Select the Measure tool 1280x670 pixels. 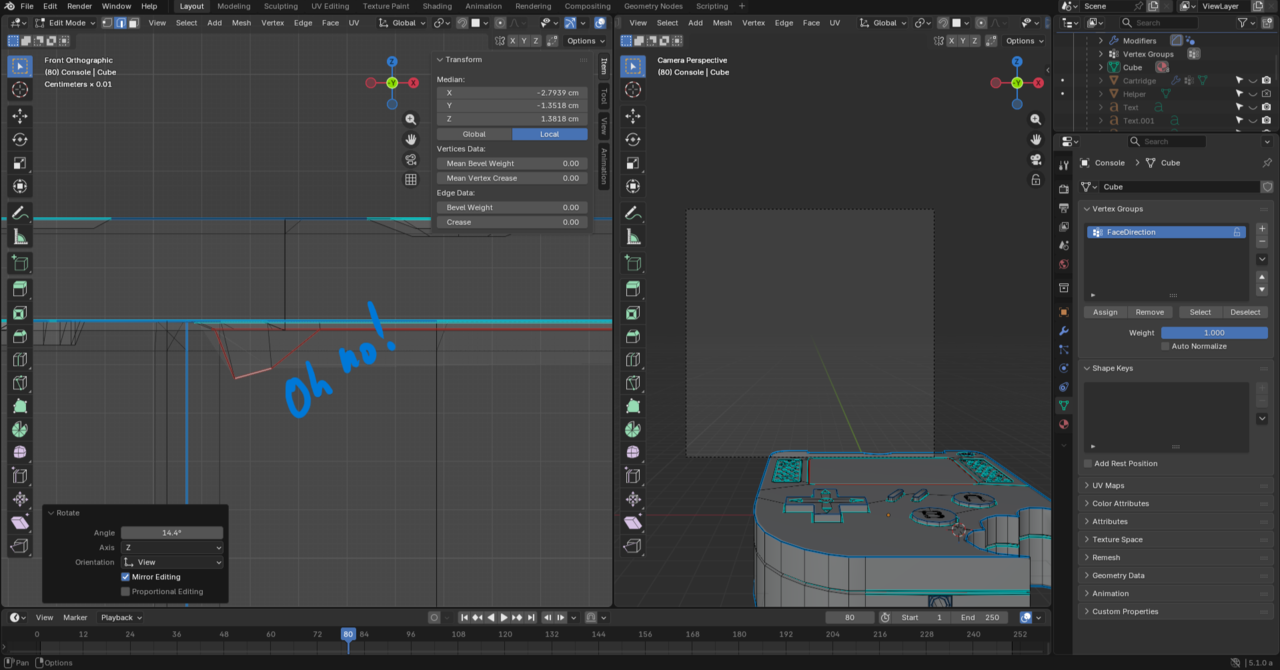(20, 237)
